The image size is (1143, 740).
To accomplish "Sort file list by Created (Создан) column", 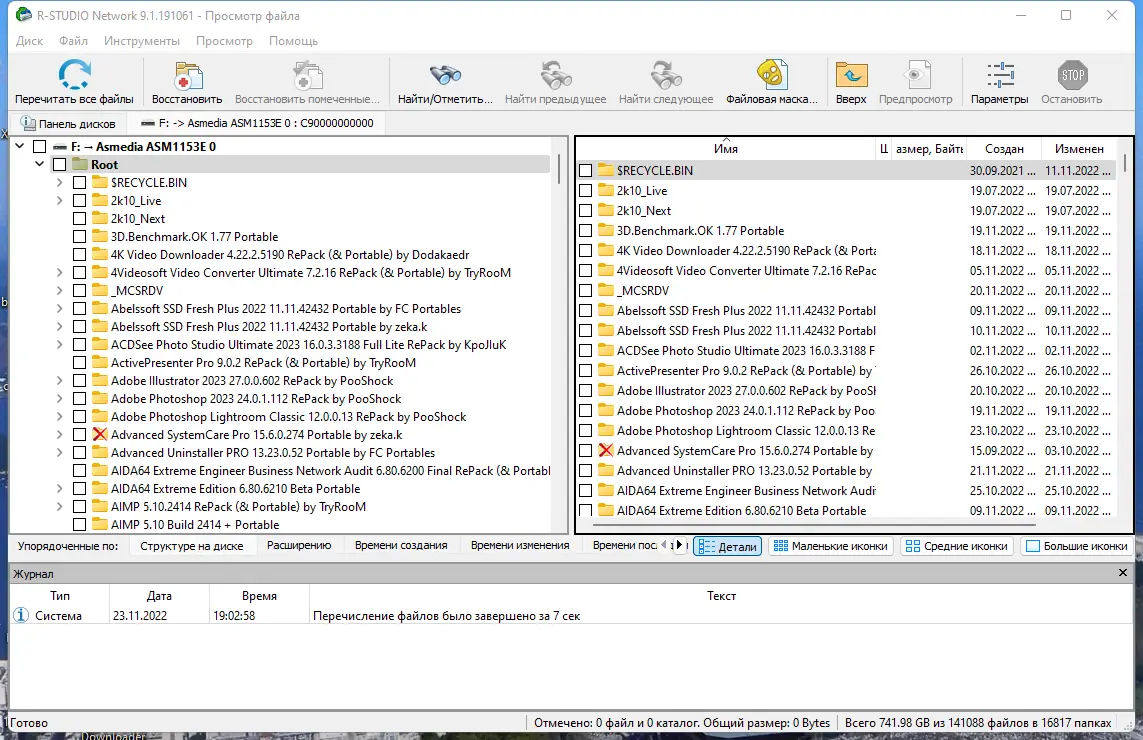I will pyautogui.click(x=1004, y=149).
